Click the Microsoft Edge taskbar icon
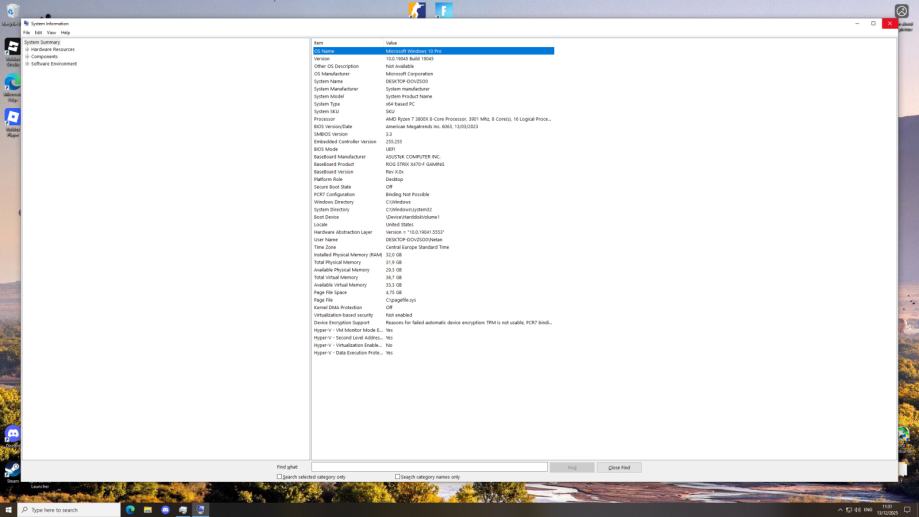 (x=130, y=510)
